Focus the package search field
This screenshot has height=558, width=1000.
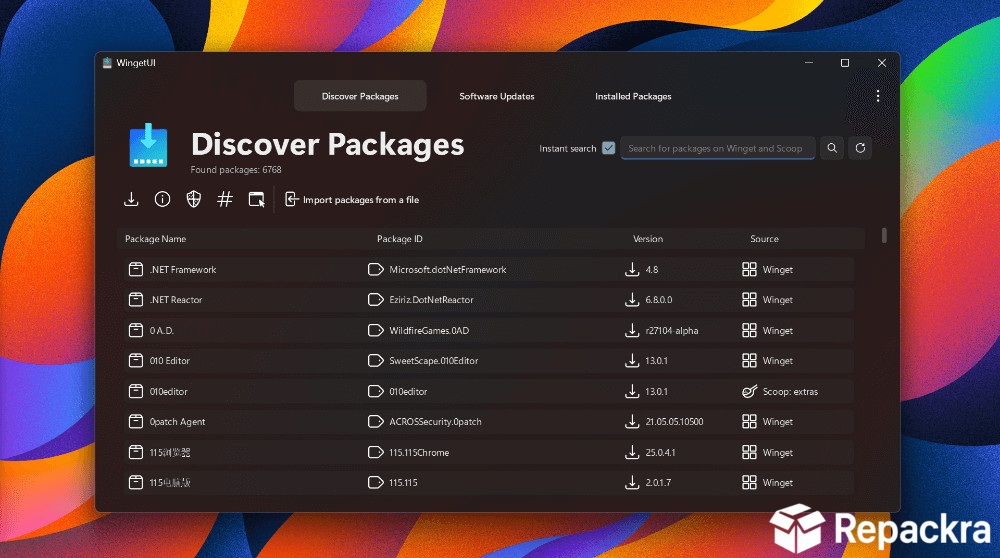click(x=717, y=148)
